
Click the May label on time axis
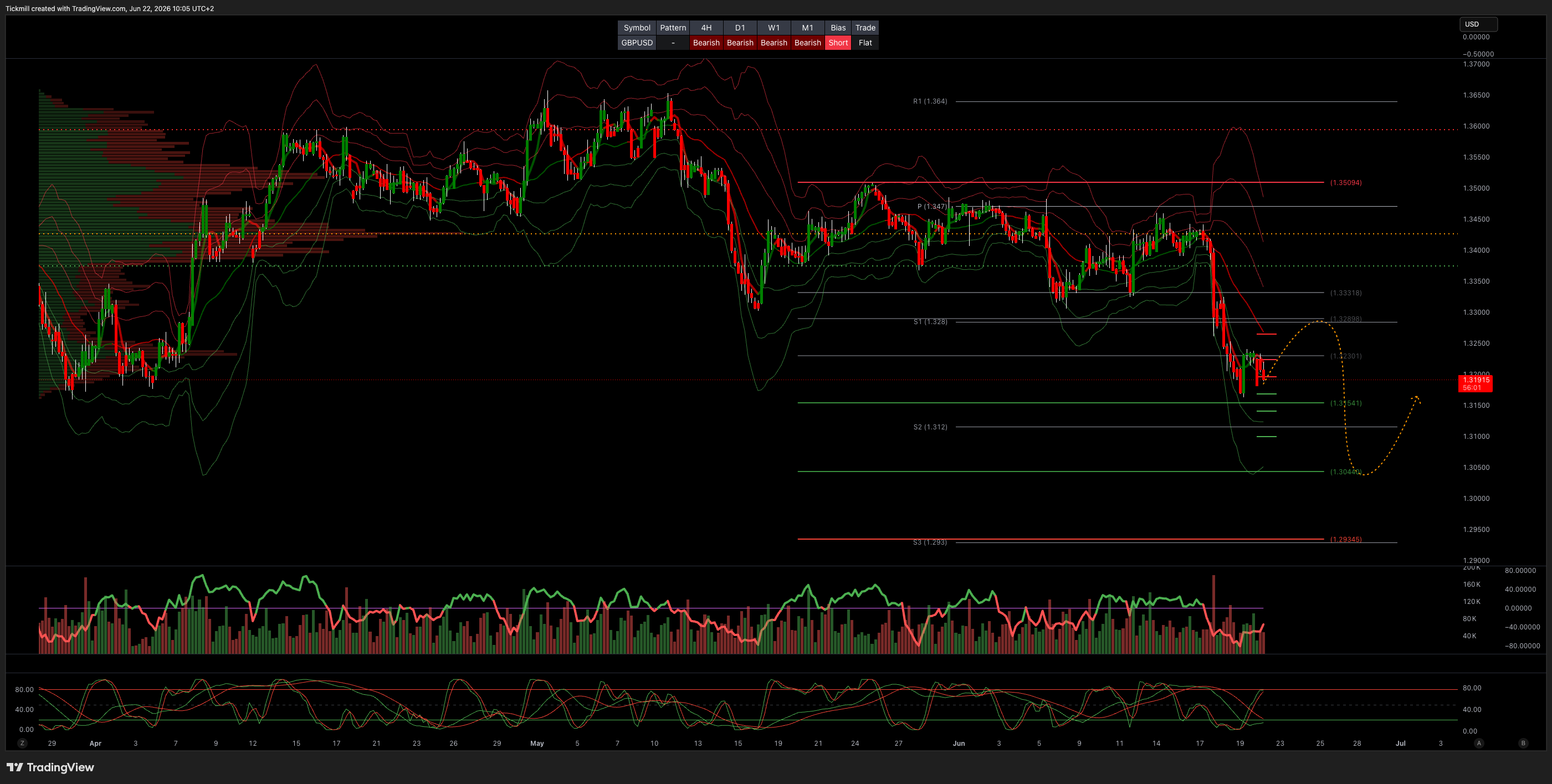pos(537,744)
